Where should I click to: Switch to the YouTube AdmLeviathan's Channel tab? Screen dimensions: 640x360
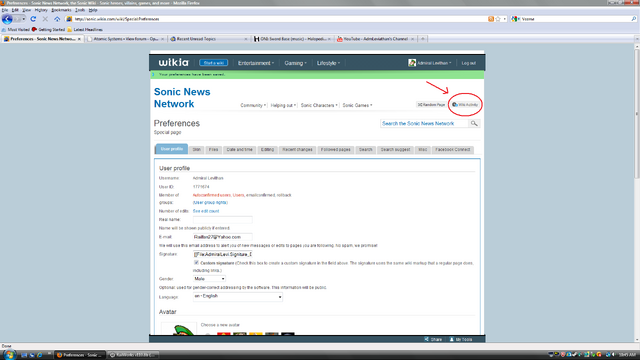click(376, 39)
